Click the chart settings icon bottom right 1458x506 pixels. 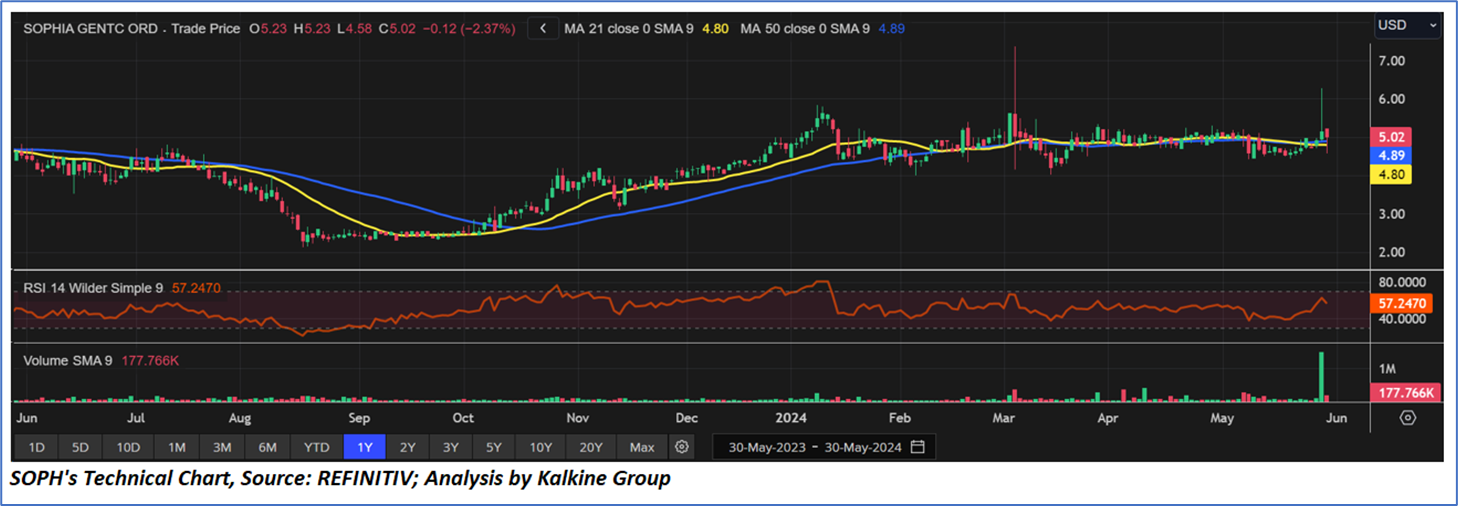(x=1408, y=418)
